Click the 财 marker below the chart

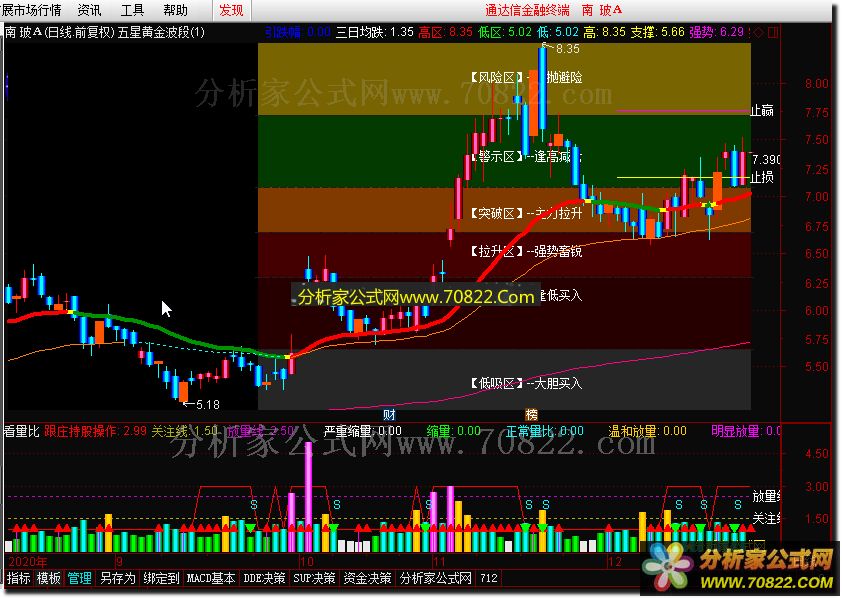[x=389, y=414]
